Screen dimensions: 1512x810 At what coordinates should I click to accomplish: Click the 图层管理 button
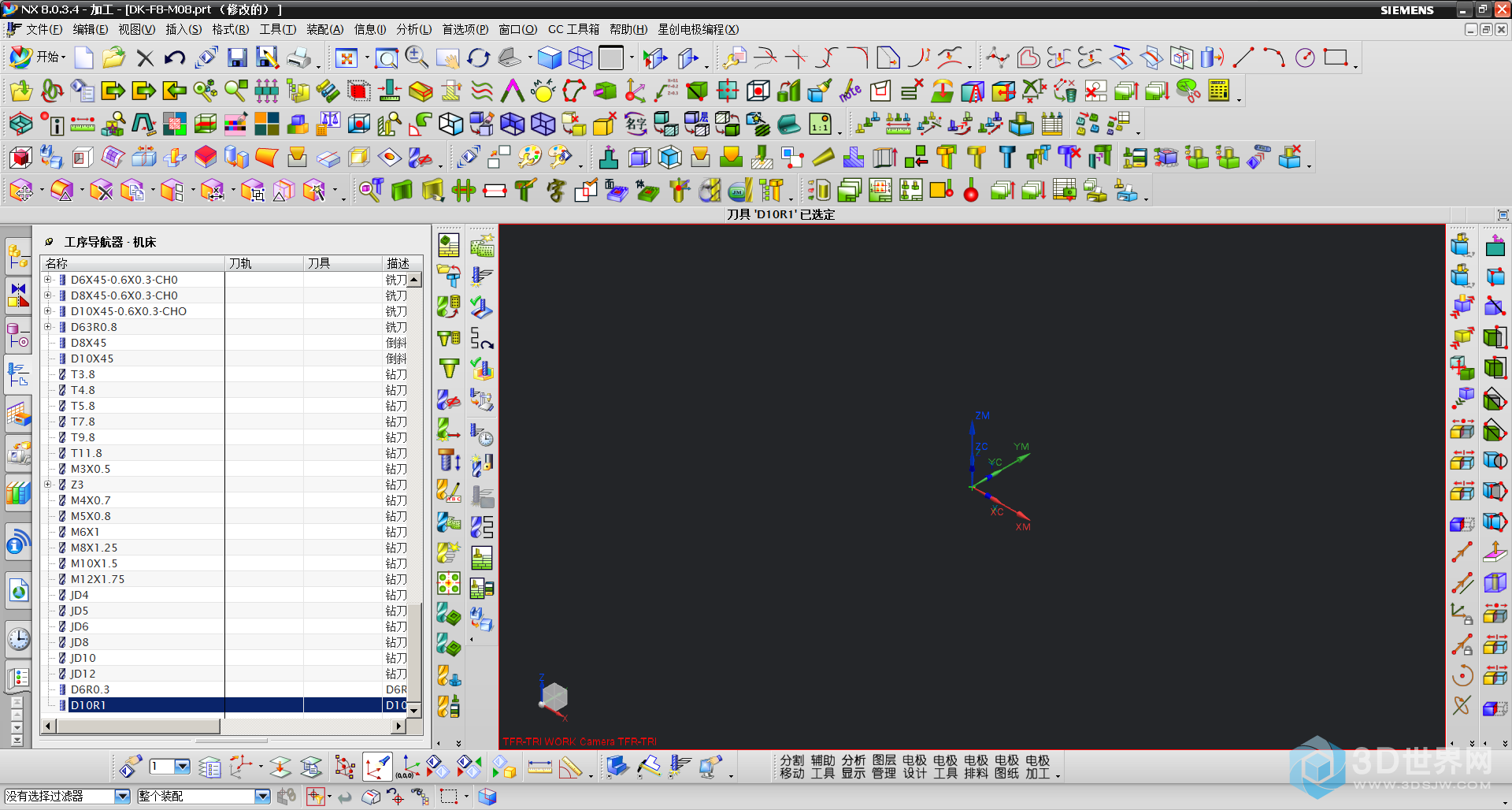point(884,767)
